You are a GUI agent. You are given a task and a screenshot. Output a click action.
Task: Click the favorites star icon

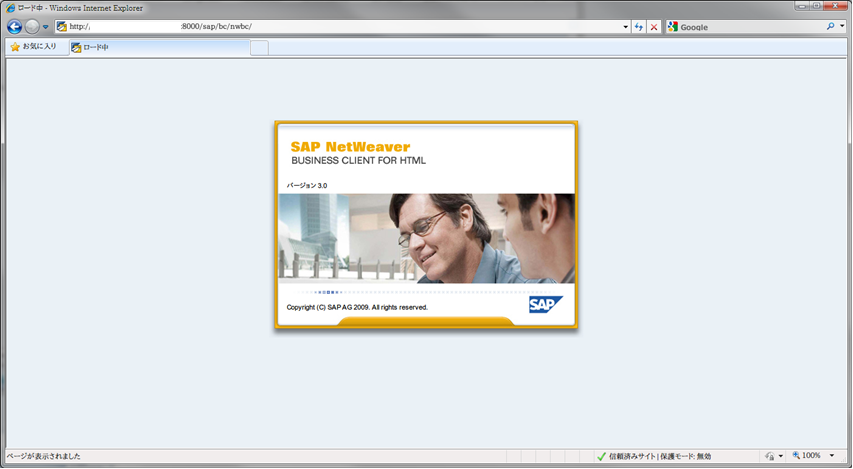pos(15,47)
